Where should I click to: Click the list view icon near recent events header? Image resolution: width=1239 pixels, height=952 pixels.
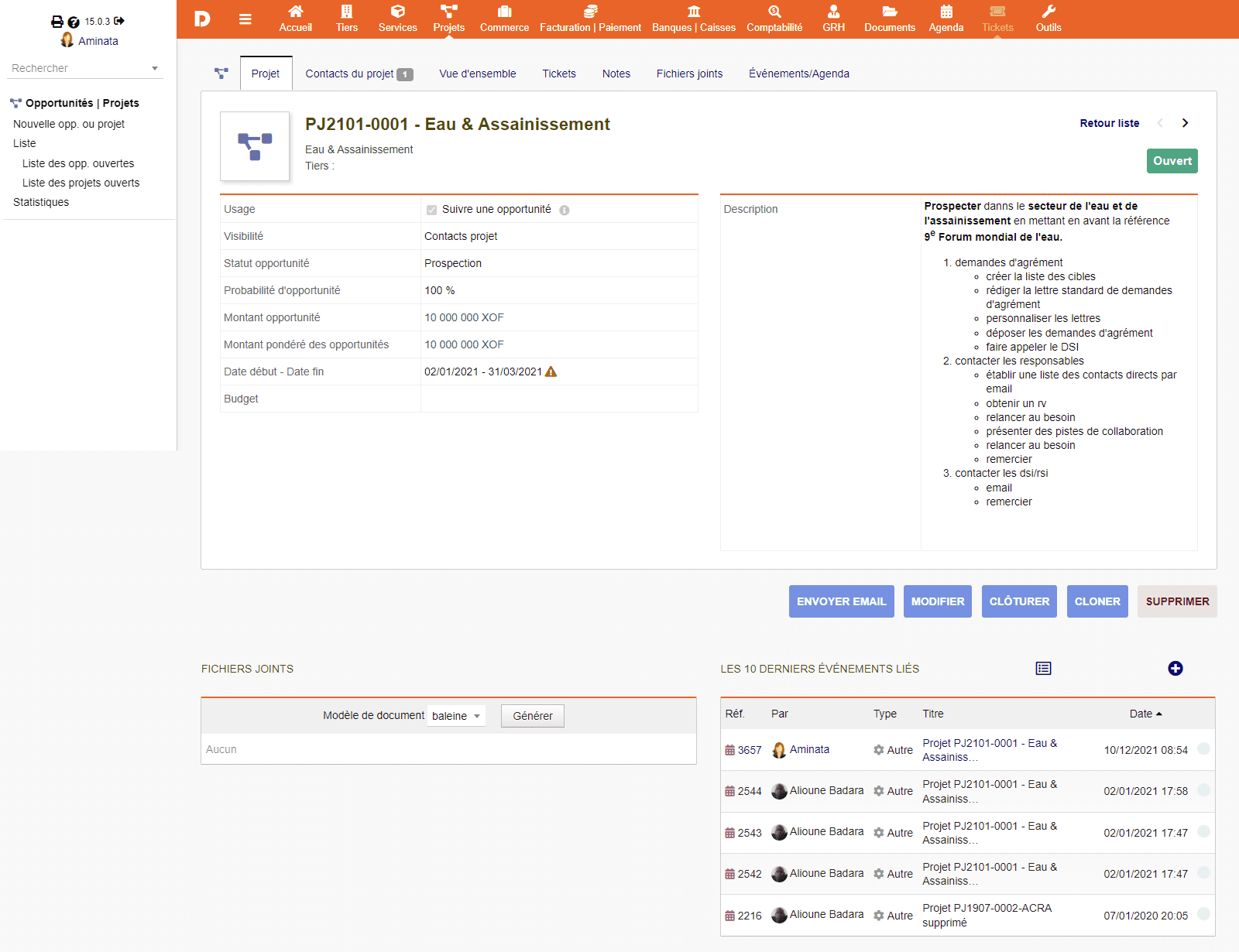click(x=1043, y=668)
